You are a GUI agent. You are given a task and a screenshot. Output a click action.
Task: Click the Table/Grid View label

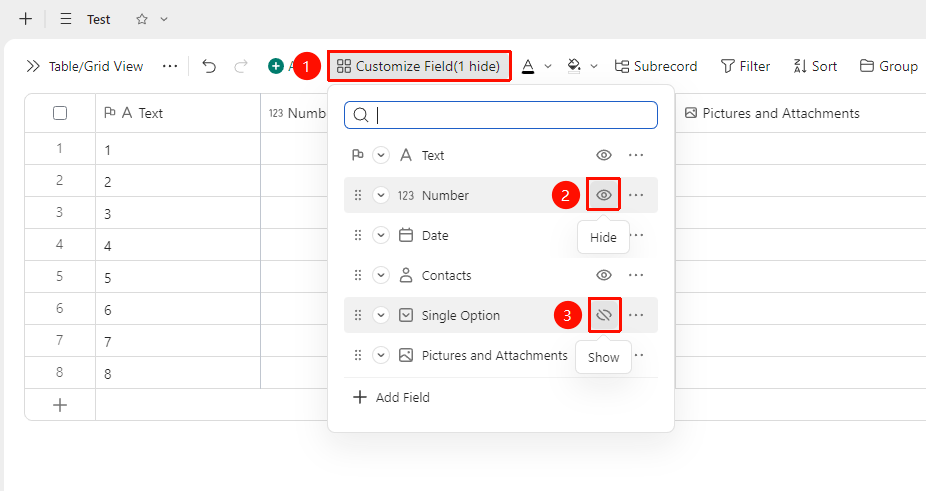point(96,66)
